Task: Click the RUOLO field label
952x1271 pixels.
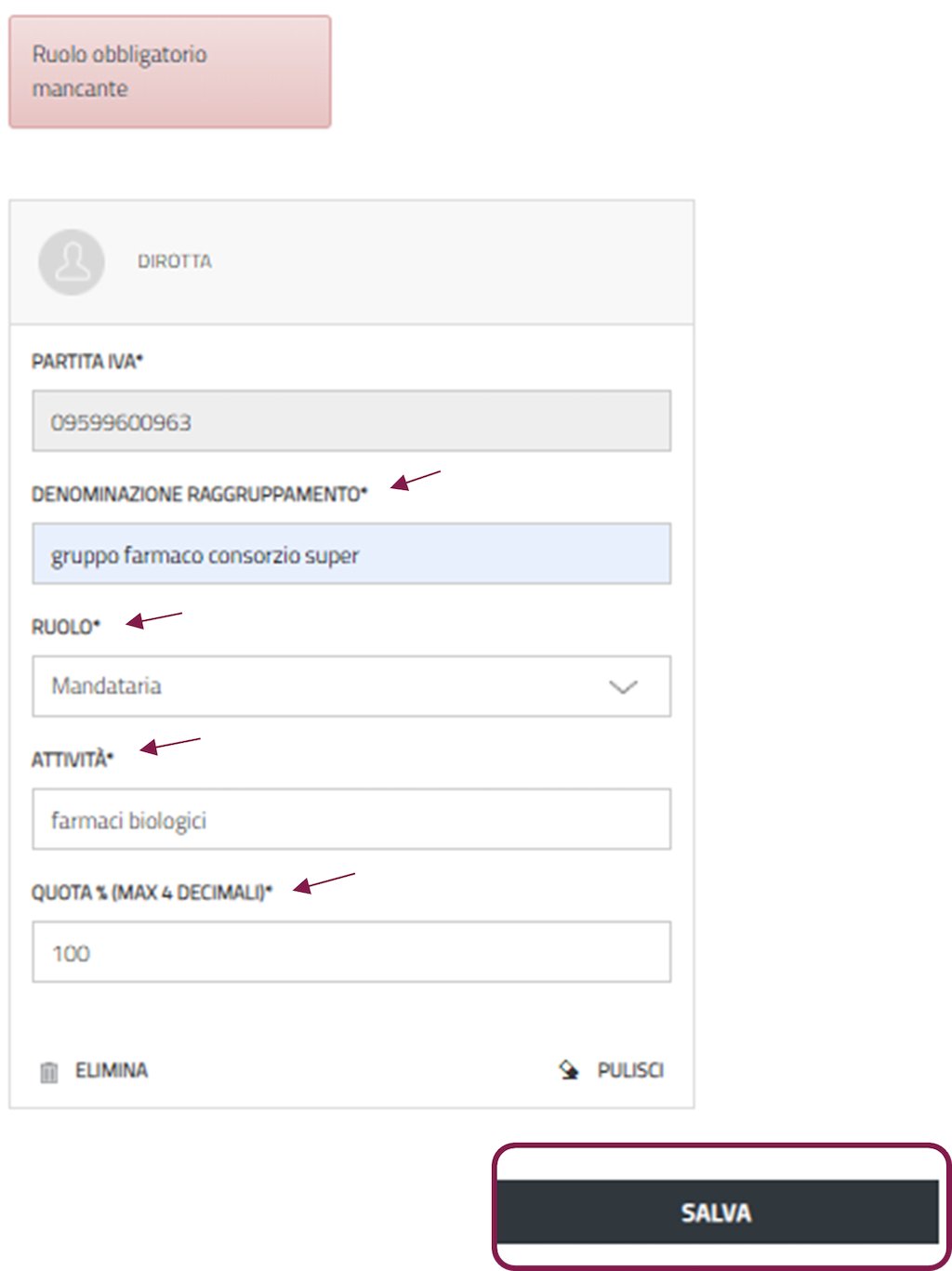Action: point(65,628)
